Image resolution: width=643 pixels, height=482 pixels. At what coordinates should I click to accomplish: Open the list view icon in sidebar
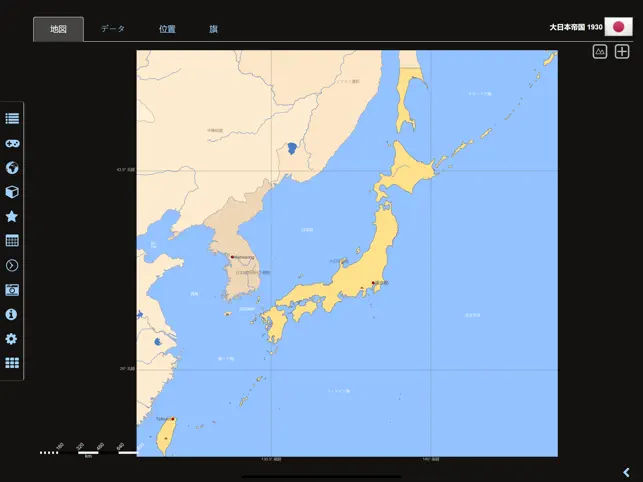pyautogui.click(x=12, y=119)
